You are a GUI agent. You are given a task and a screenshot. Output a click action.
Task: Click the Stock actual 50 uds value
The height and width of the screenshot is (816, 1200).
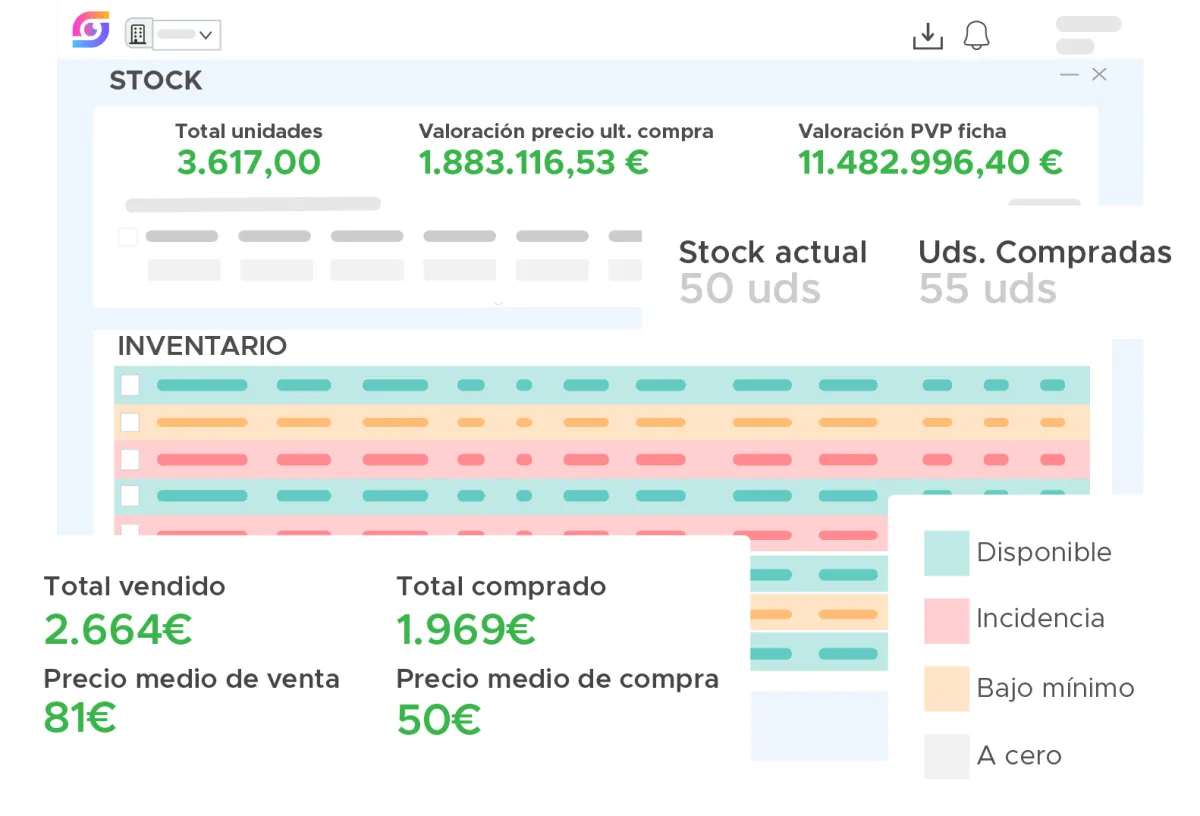[x=750, y=289]
